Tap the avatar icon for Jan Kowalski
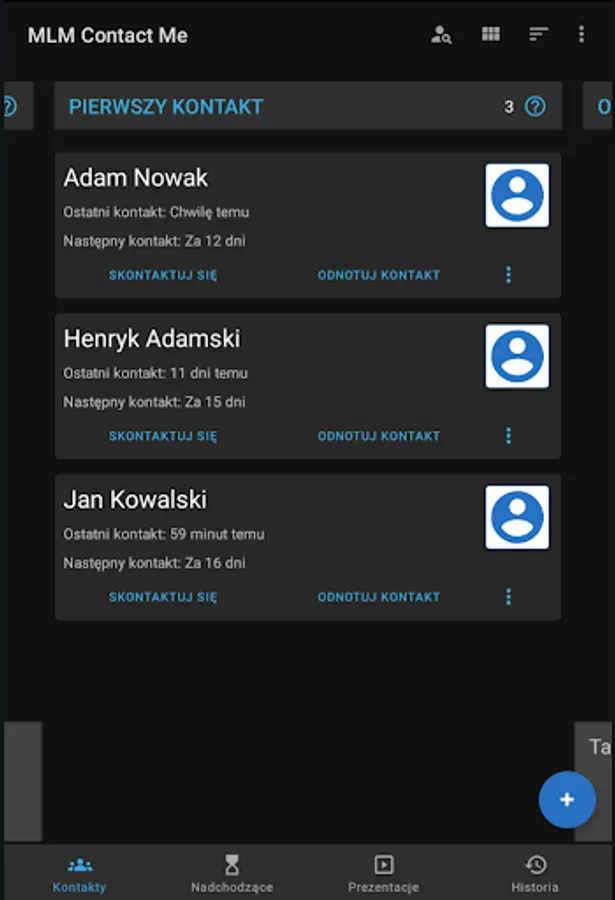615x900 pixels. point(517,518)
